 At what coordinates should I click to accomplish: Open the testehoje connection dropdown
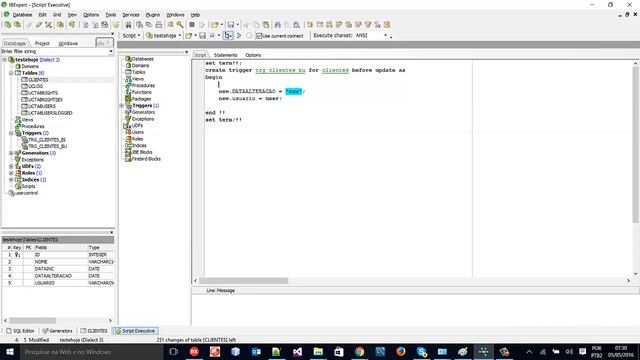coord(180,36)
